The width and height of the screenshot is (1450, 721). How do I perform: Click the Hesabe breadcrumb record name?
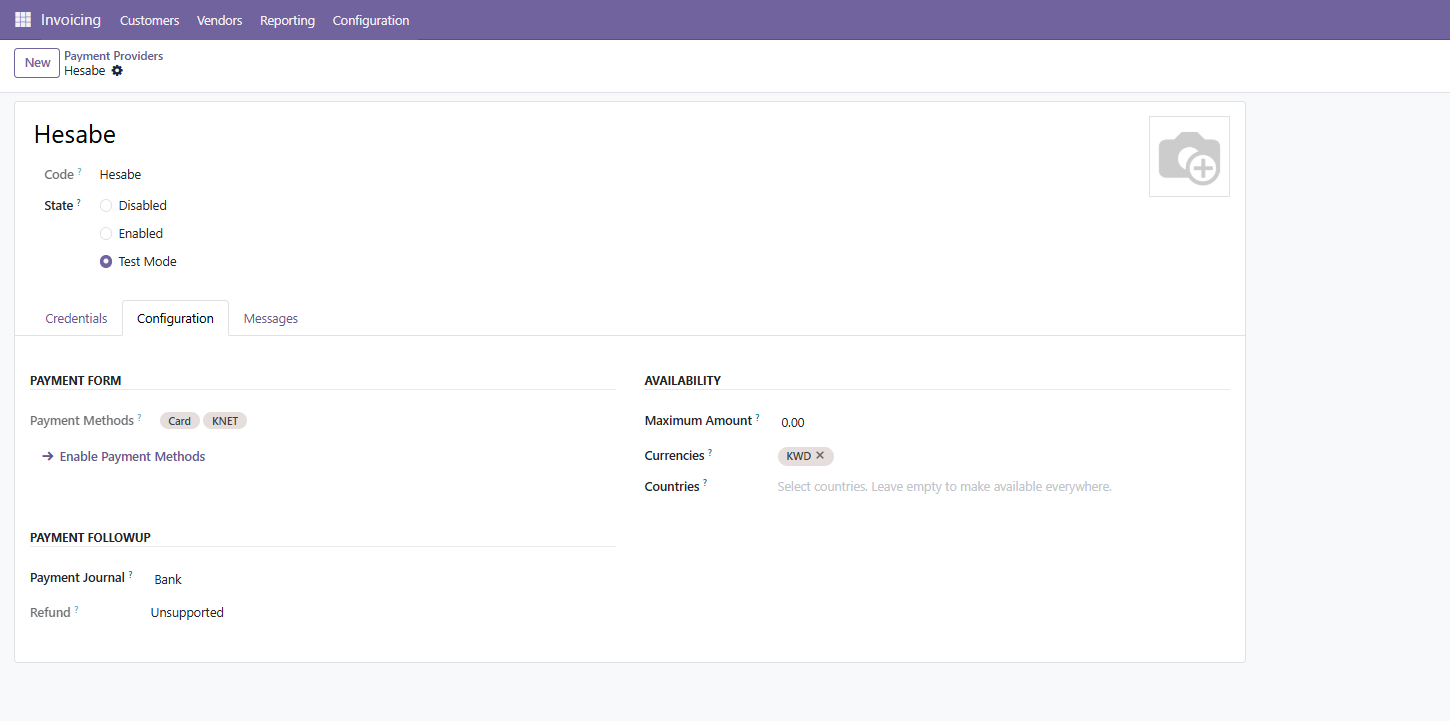85,71
